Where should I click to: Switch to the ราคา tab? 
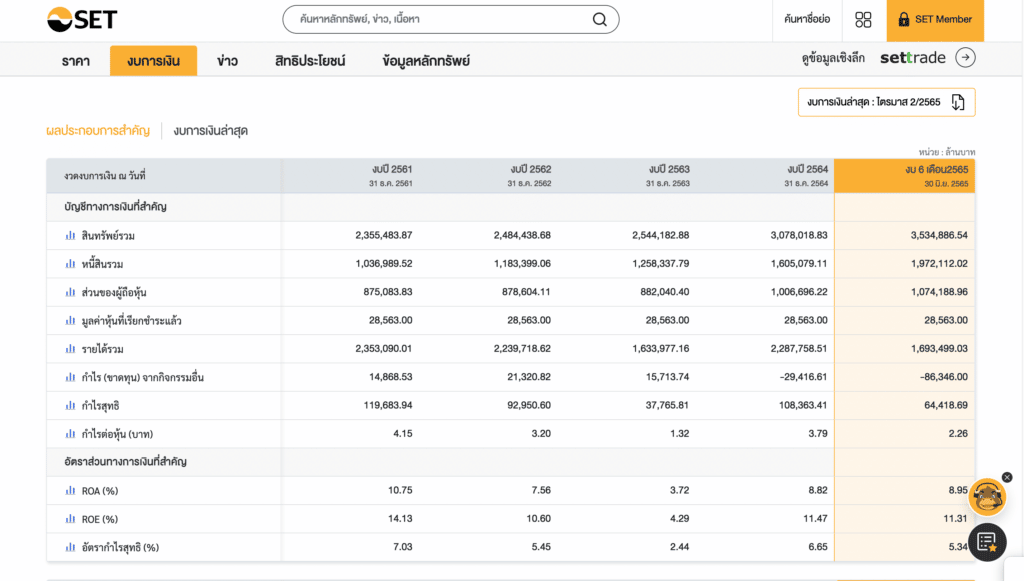tap(76, 61)
